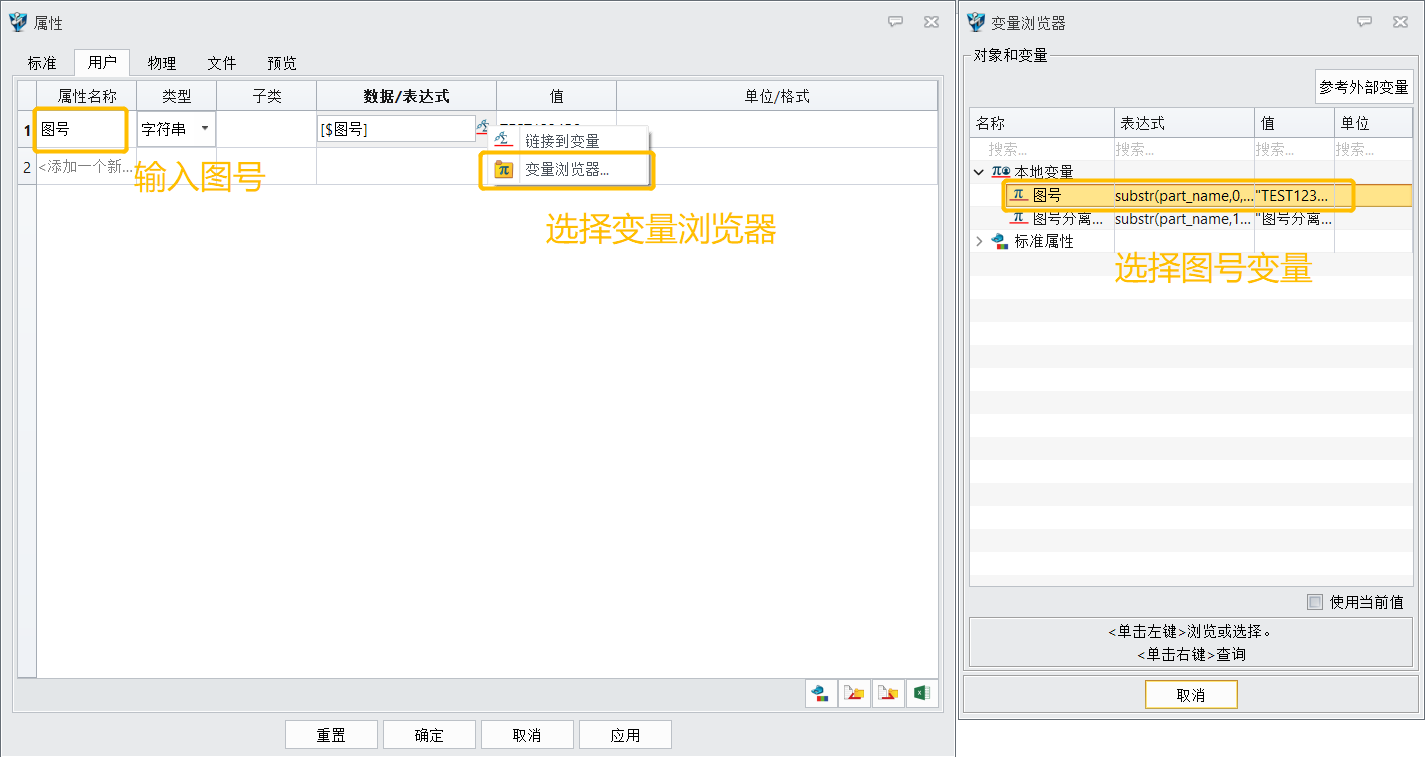Click the Excel export icon in properties dialog

coord(922,694)
